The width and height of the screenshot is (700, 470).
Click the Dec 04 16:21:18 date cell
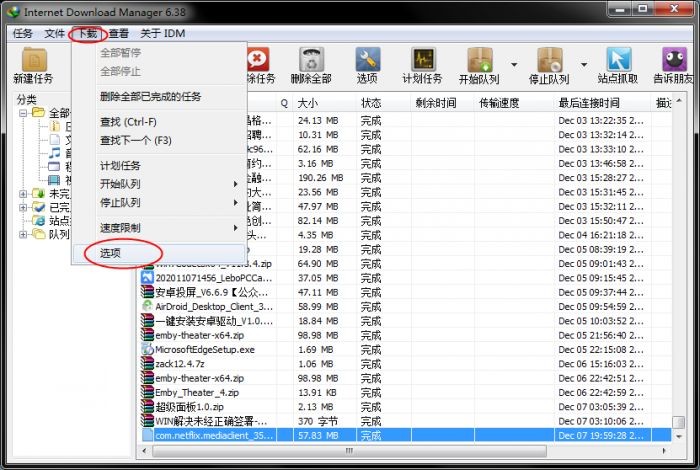click(600, 235)
